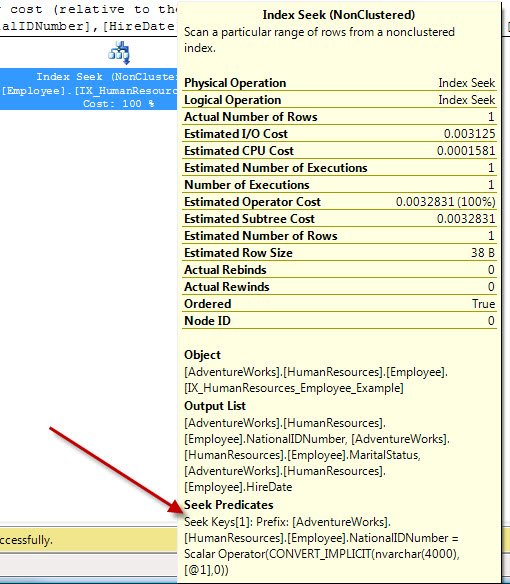Click the Actual Number of Rows row
This screenshot has height=584, width=510.
[x=339, y=117]
